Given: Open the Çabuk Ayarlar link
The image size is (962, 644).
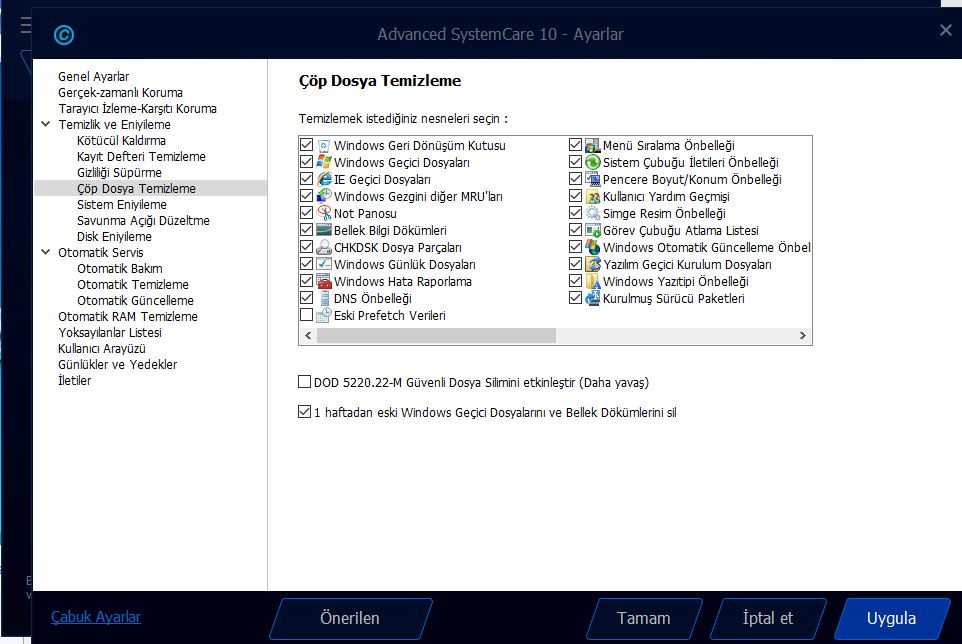Looking at the screenshot, I should 96,617.
